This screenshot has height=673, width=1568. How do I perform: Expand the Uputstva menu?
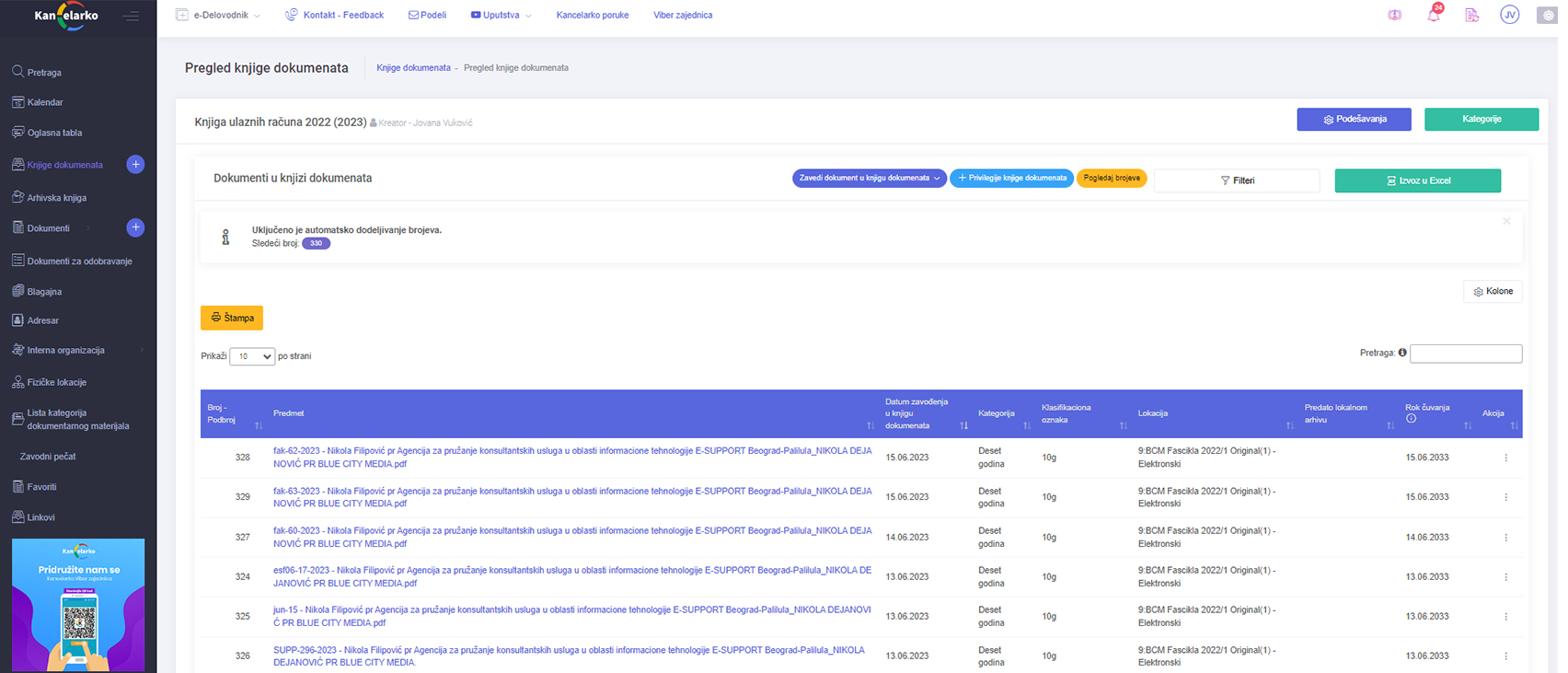coord(501,15)
